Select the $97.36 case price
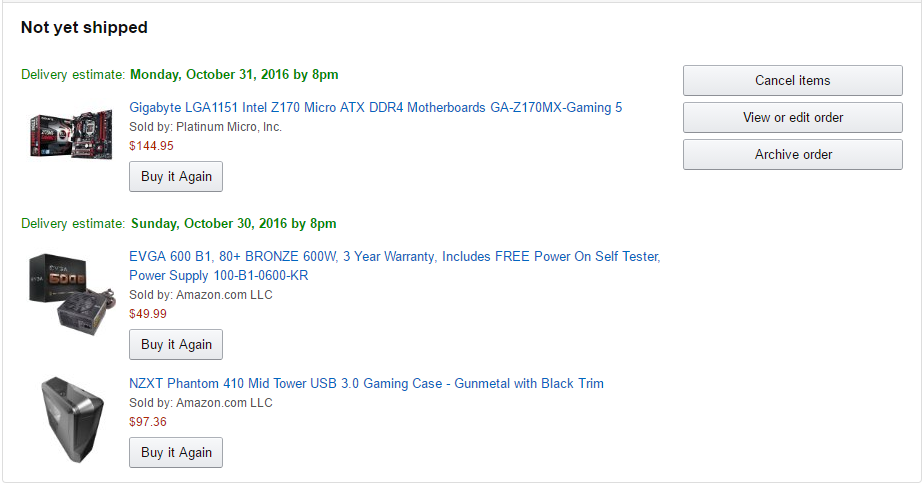This screenshot has width=922, height=484. click(x=148, y=422)
